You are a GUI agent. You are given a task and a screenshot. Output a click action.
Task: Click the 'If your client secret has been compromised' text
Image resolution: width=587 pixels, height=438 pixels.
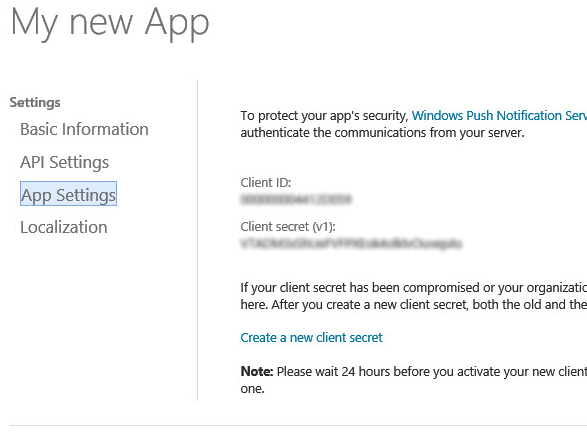pos(414,288)
